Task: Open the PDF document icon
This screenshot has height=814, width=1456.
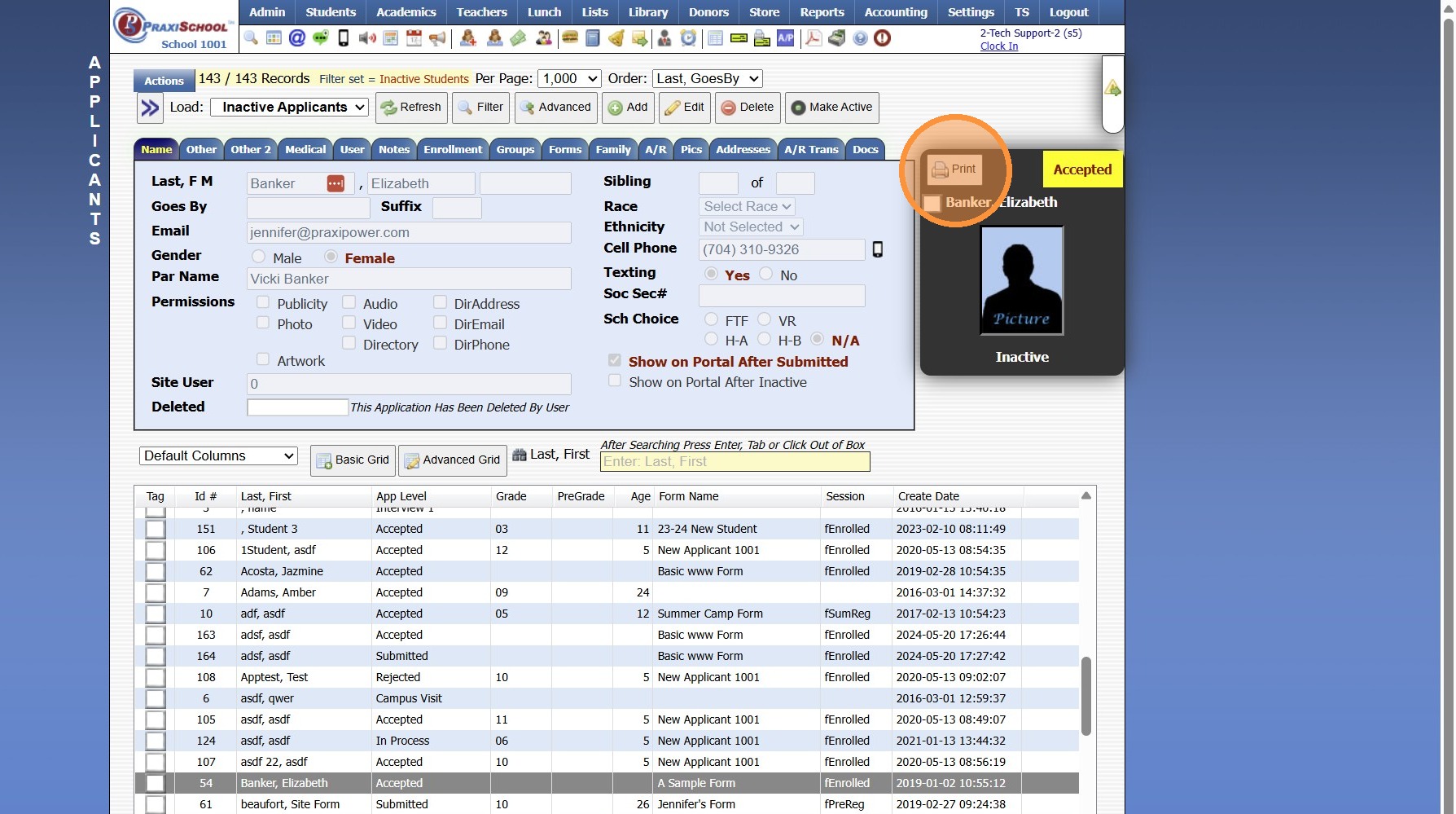Action: tap(813, 38)
